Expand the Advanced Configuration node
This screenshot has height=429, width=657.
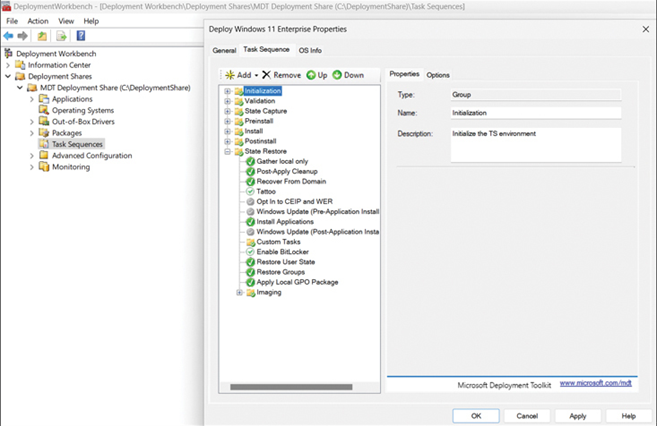(32, 156)
